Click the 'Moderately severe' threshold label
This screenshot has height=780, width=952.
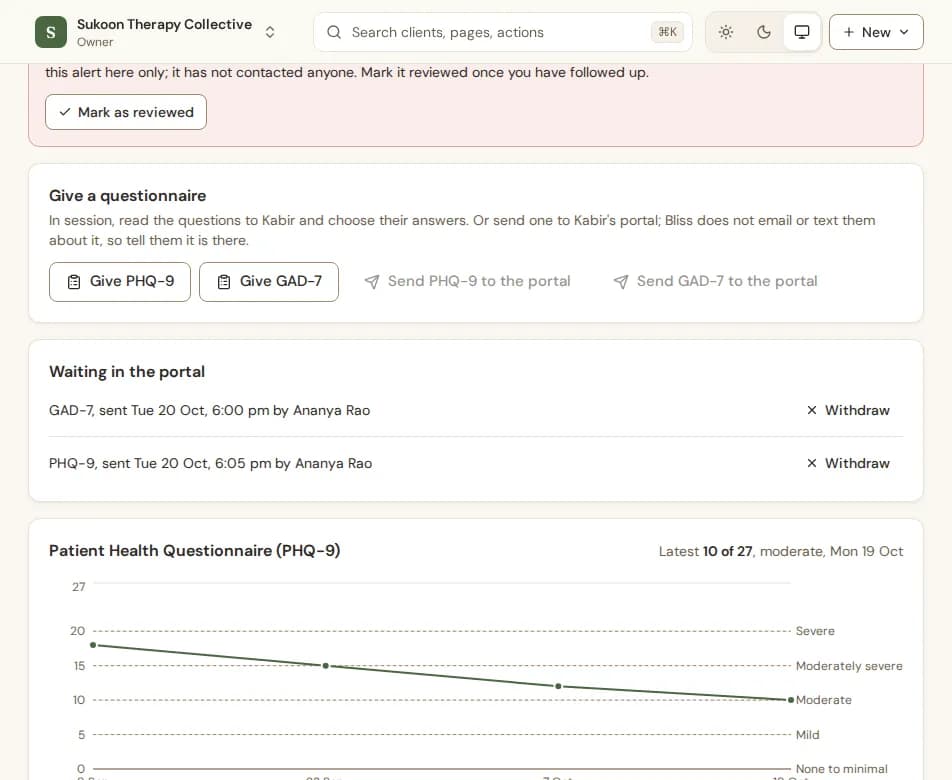click(849, 666)
